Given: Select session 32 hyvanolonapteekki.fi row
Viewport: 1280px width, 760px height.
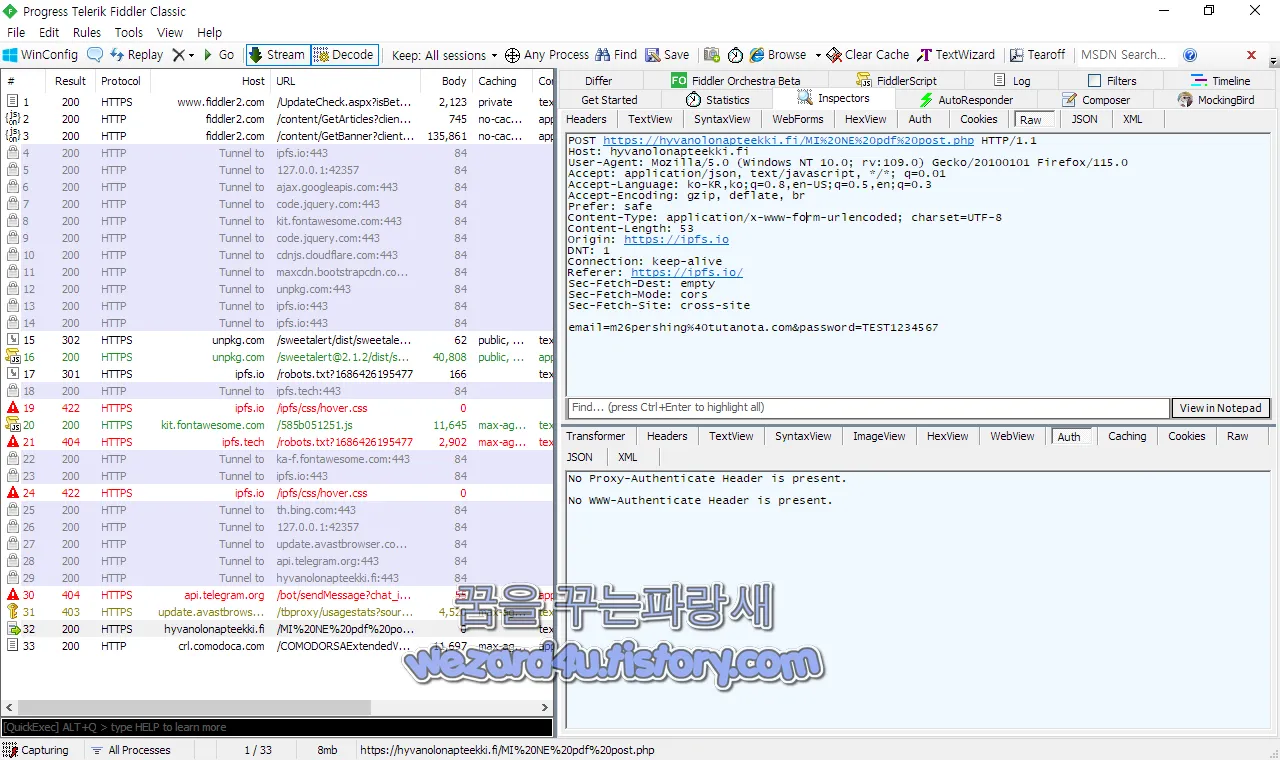Looking at the screenshot, I should [x=277, y=629].
